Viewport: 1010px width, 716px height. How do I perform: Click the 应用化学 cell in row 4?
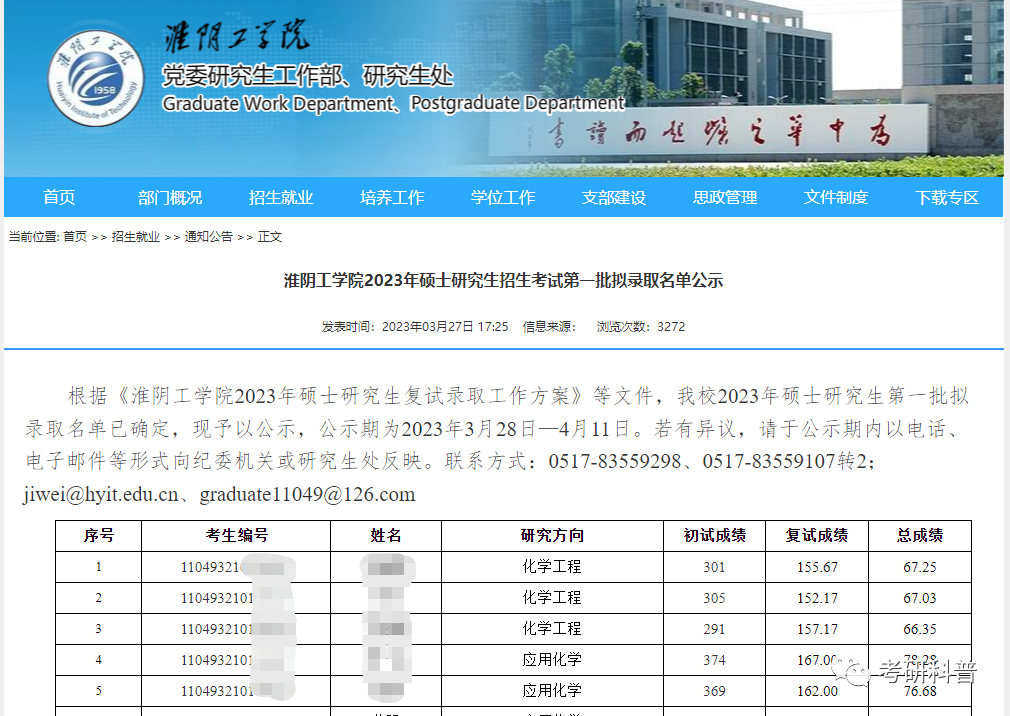[552, 660]
